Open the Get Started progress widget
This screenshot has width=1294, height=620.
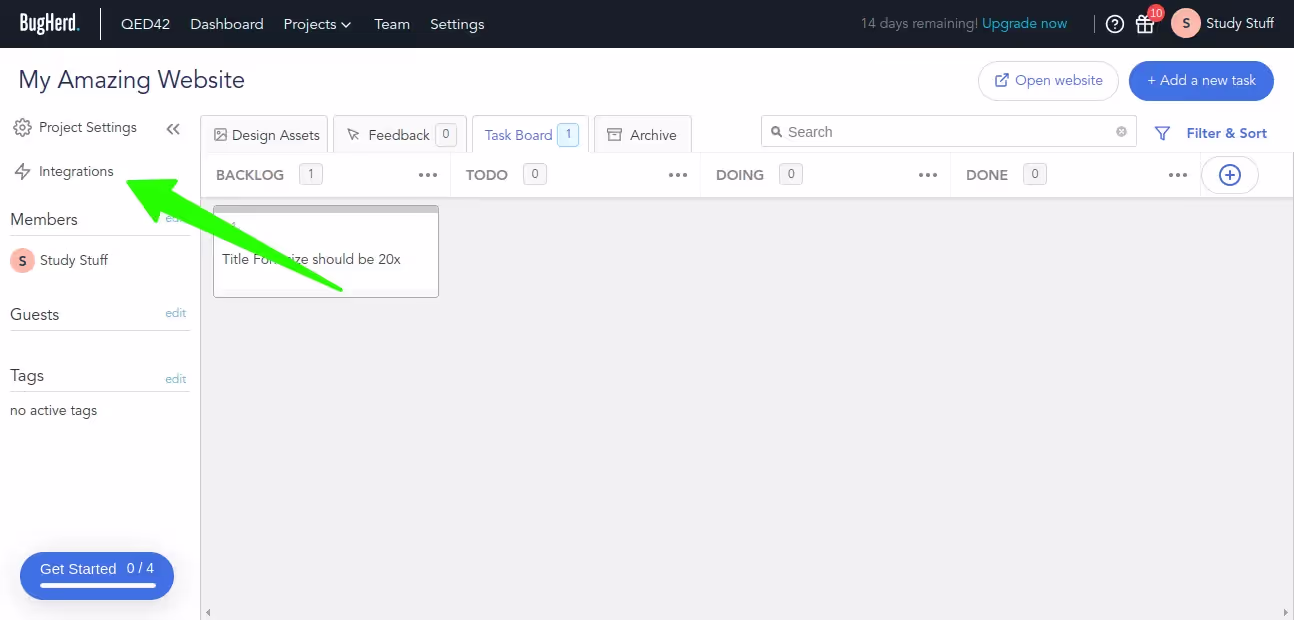tap(97, 576)
